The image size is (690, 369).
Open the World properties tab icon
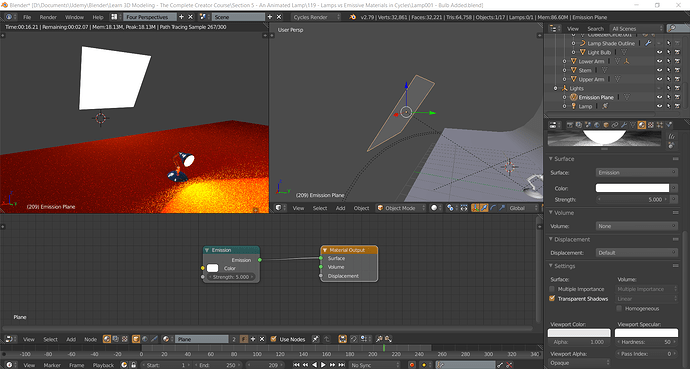597,125
